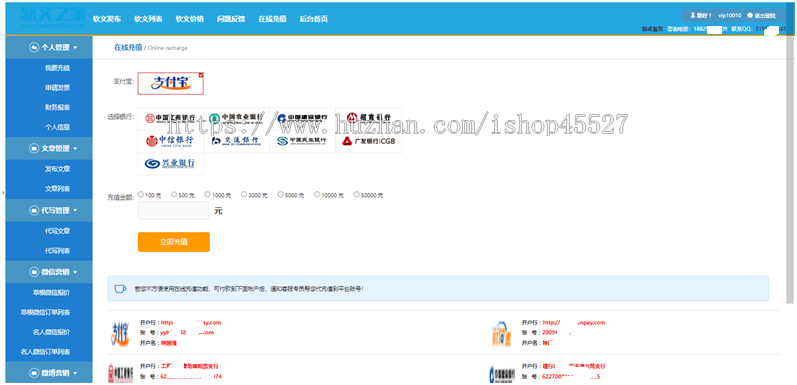Open 发布文章 in sidebar

[57, 169]
